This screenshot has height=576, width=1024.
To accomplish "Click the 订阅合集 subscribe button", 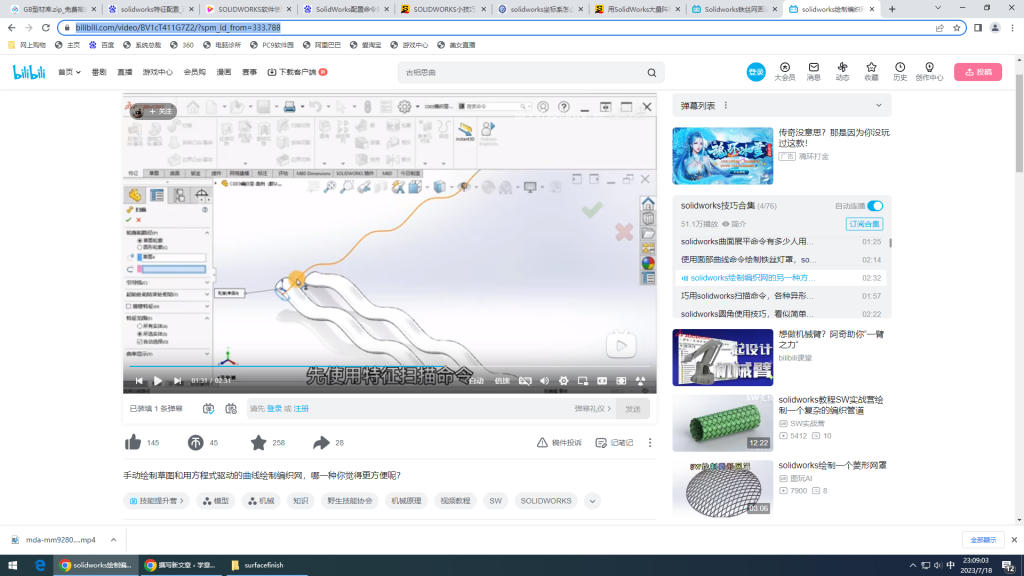I will pos(864,224).
